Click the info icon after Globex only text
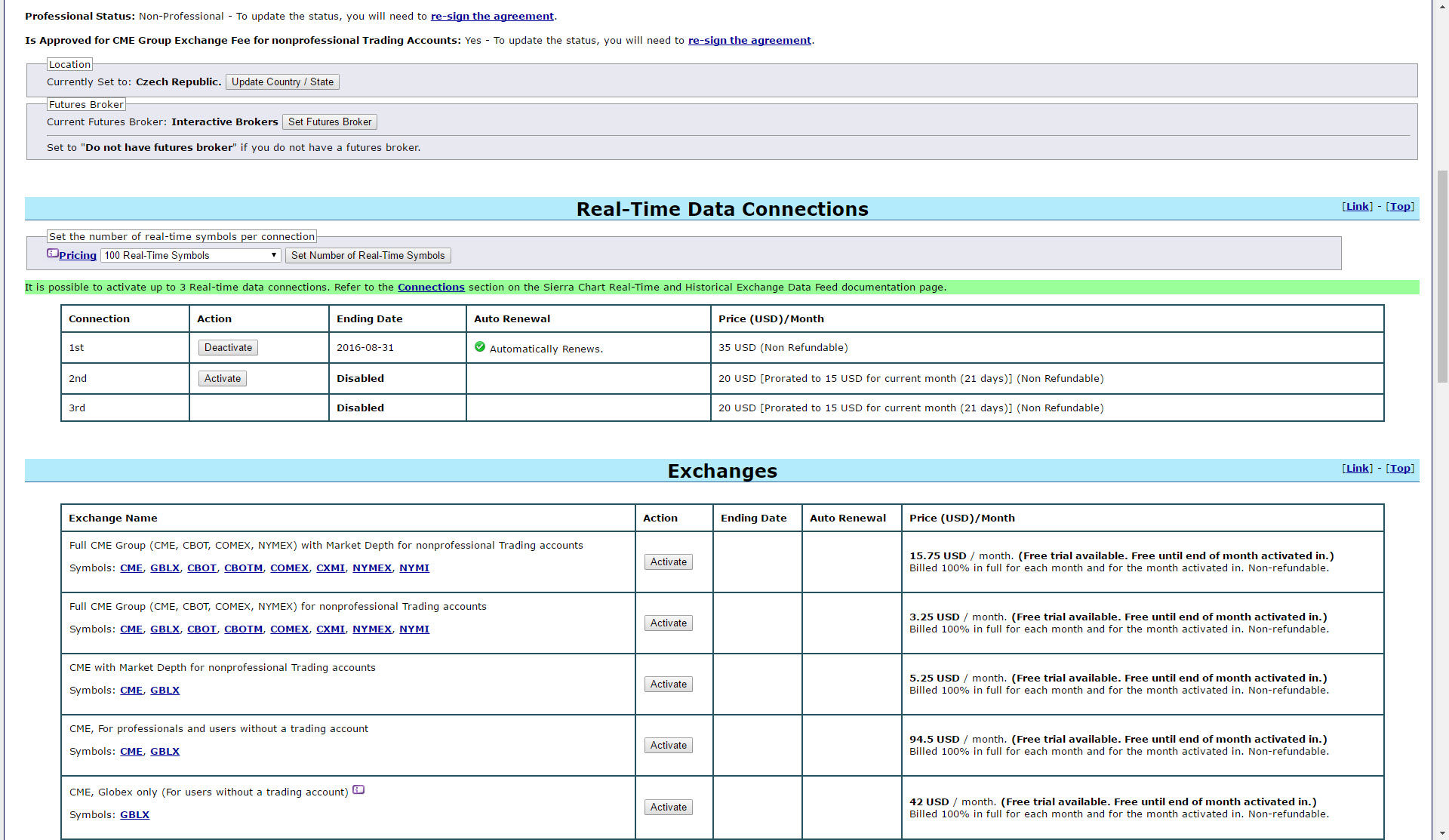This screenshot has height=840, width=1449. coord(358,789)
